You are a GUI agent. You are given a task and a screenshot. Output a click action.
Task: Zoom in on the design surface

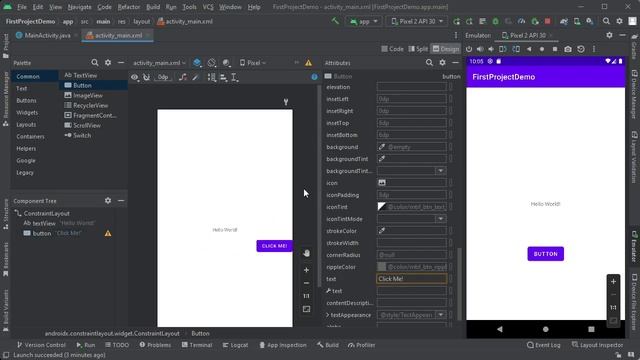pyautogui.click(x=306, y=270)
